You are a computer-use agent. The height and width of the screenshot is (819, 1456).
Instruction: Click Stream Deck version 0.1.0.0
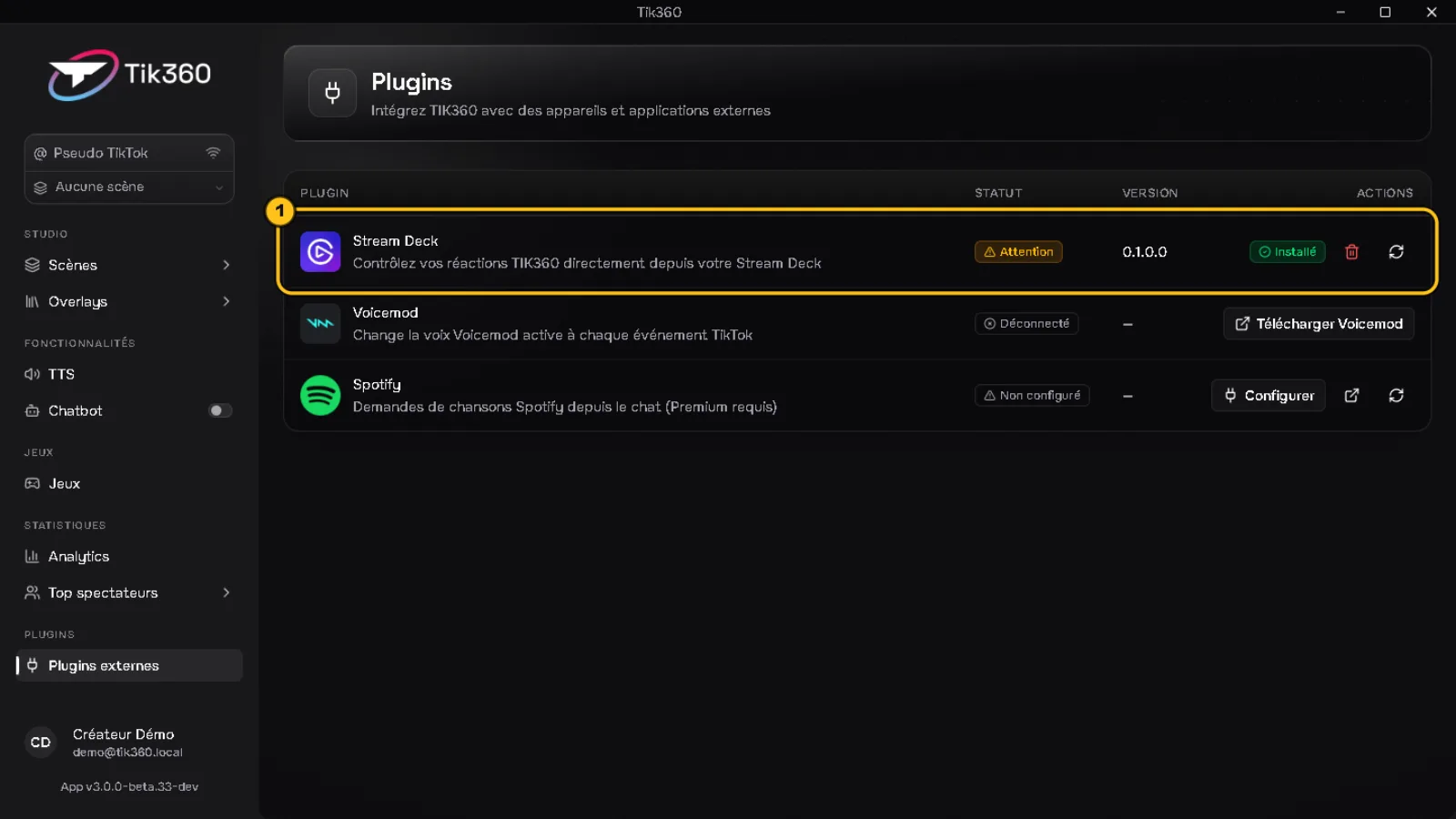click(1145, 252)
